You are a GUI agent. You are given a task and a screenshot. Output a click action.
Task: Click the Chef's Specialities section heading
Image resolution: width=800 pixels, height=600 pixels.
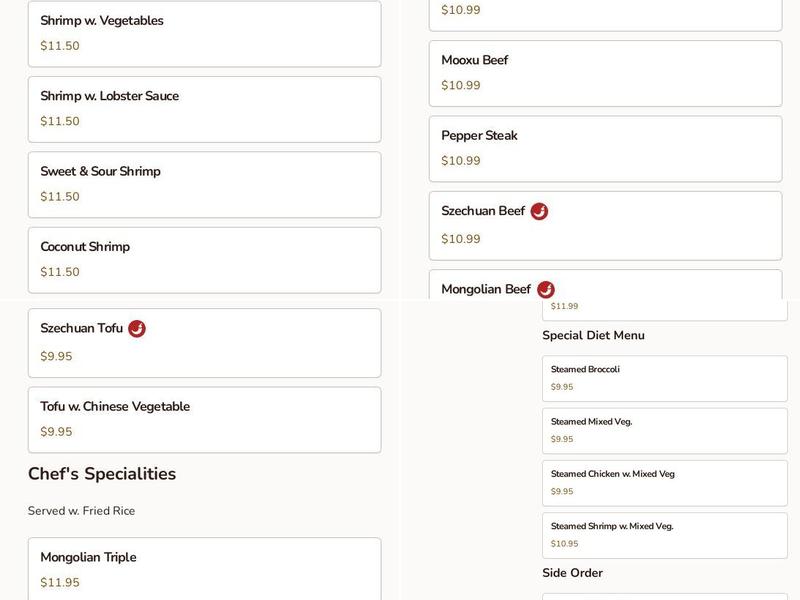coord(102,474)
